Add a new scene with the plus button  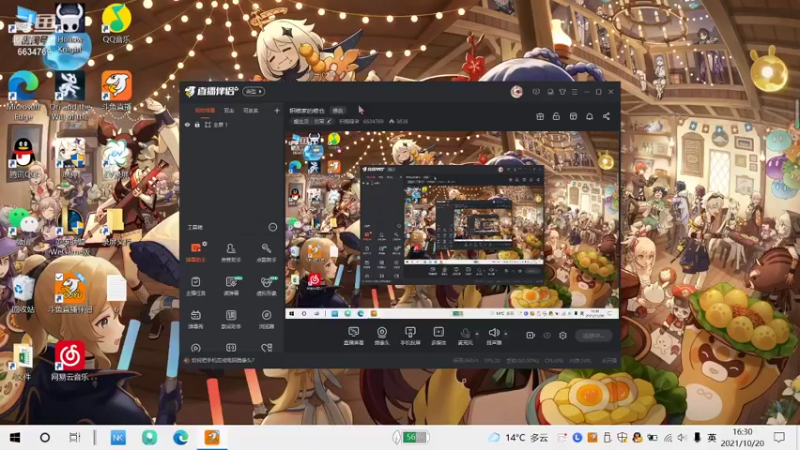tap(277, 110)
